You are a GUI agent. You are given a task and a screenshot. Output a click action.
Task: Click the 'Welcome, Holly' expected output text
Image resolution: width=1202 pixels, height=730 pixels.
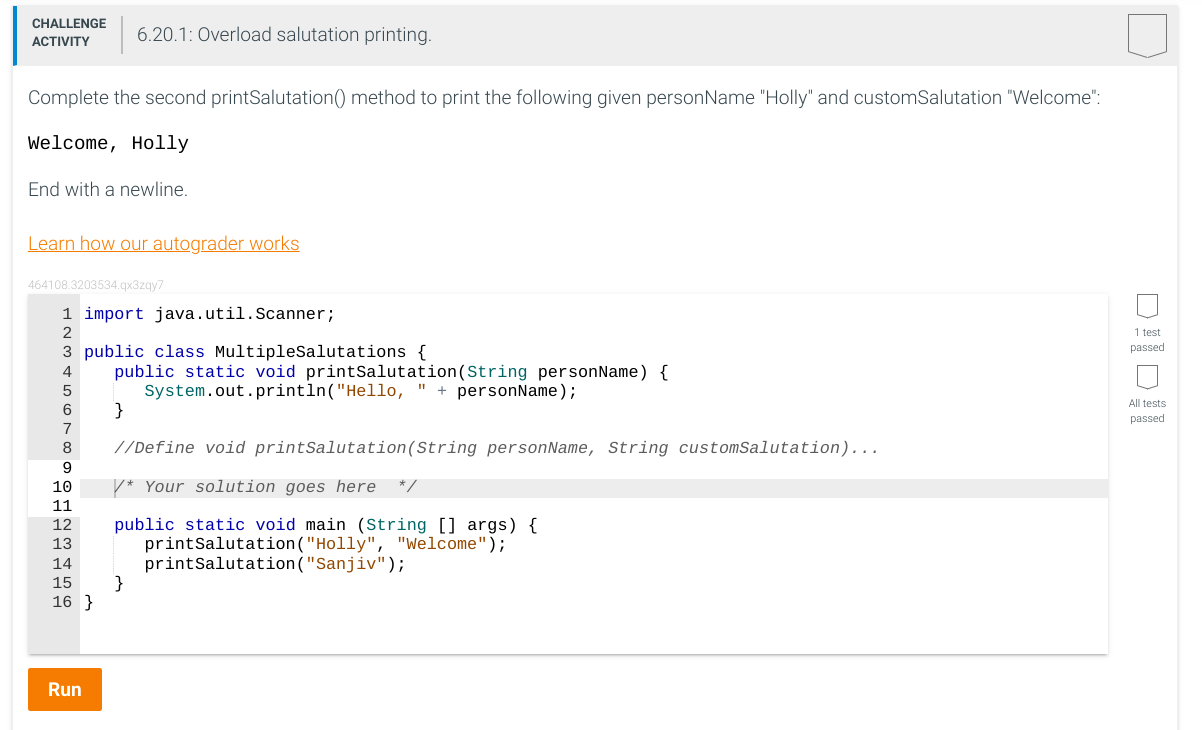click(106, 143)
